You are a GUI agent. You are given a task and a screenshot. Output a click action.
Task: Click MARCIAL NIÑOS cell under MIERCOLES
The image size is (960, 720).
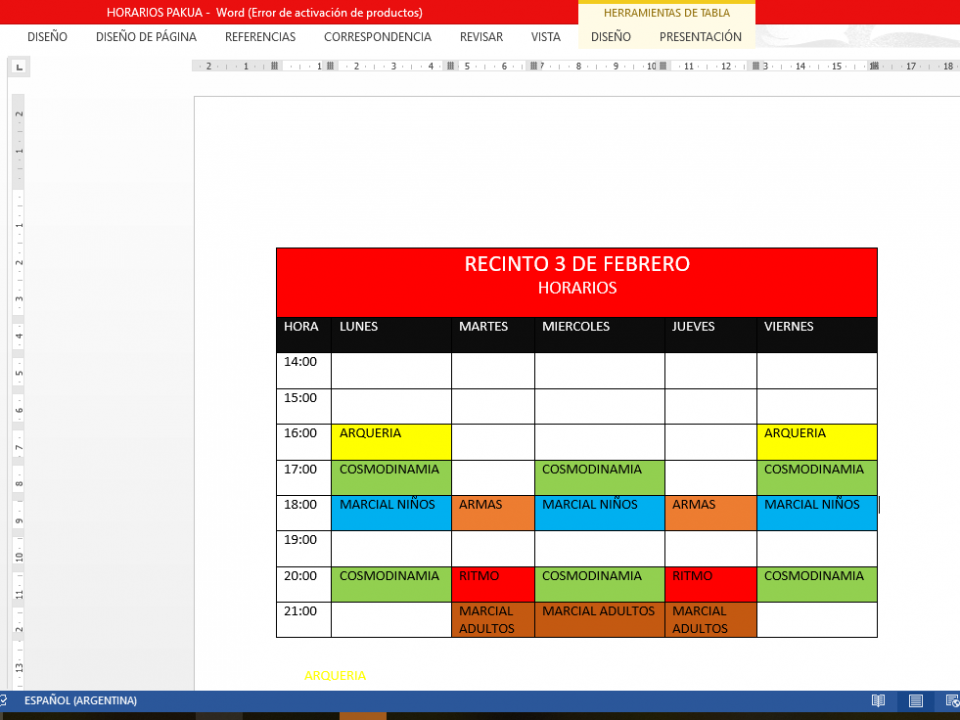(599, 512)
